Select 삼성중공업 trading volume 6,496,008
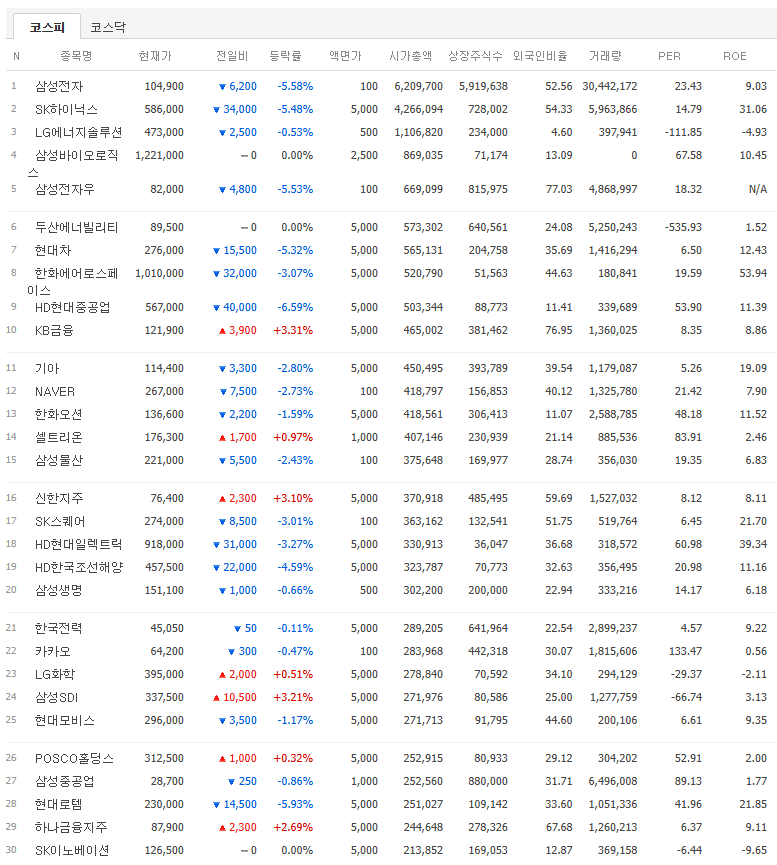Image resolution: width=777 pixels, height=865 pixels. [613, 782]
